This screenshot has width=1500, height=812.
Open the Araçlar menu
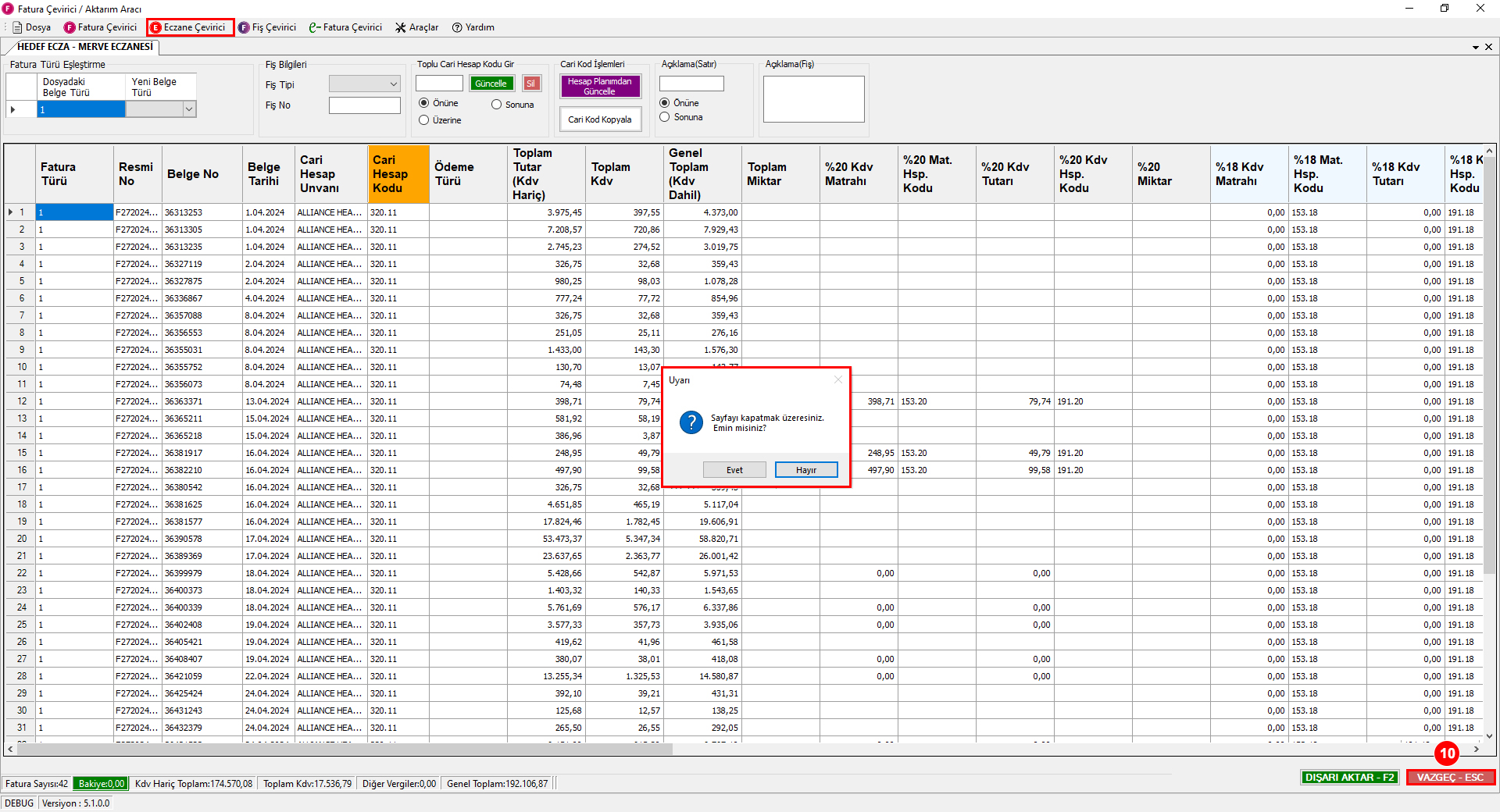416,27
